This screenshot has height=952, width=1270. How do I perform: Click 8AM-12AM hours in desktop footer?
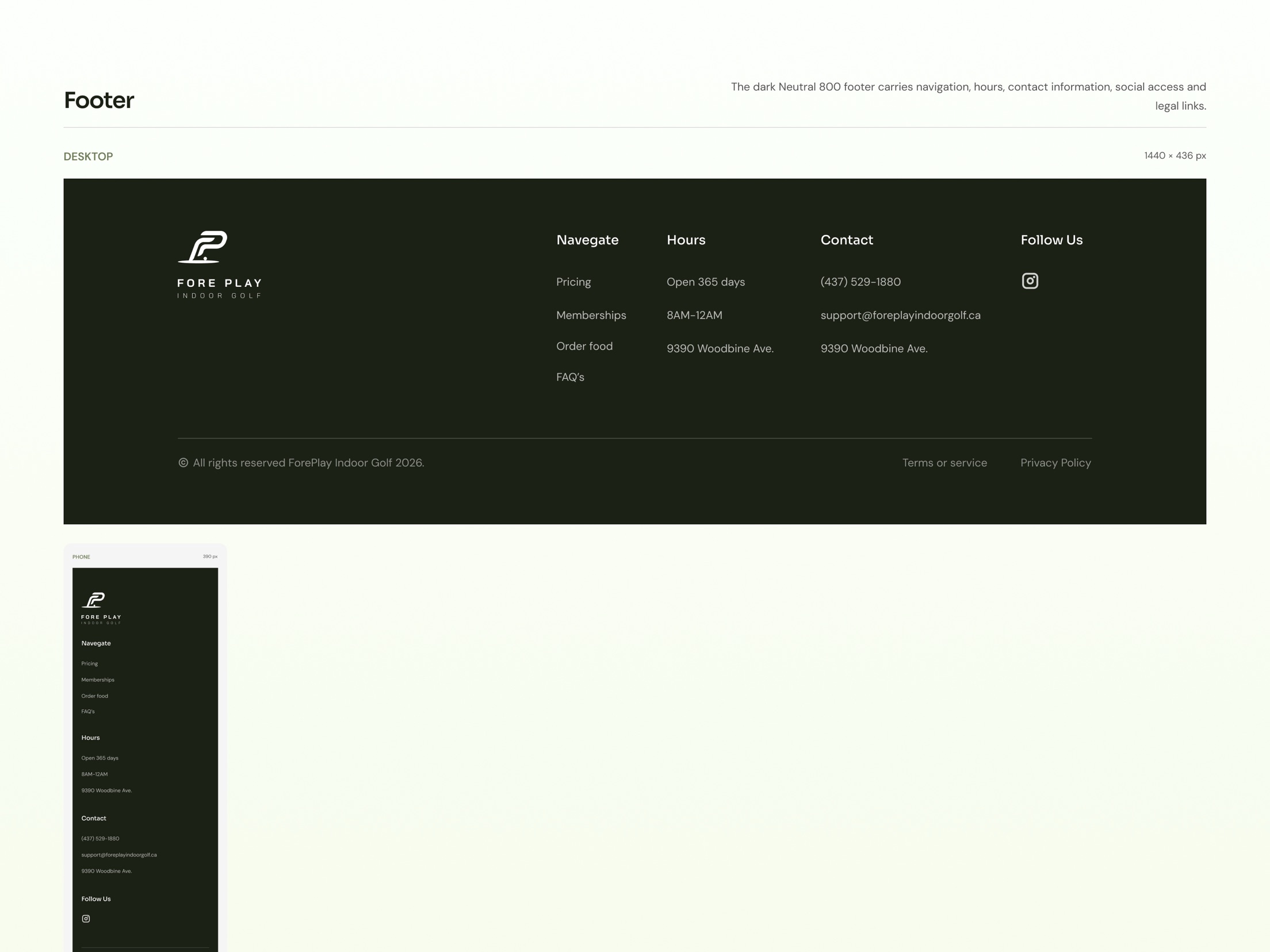694,316
